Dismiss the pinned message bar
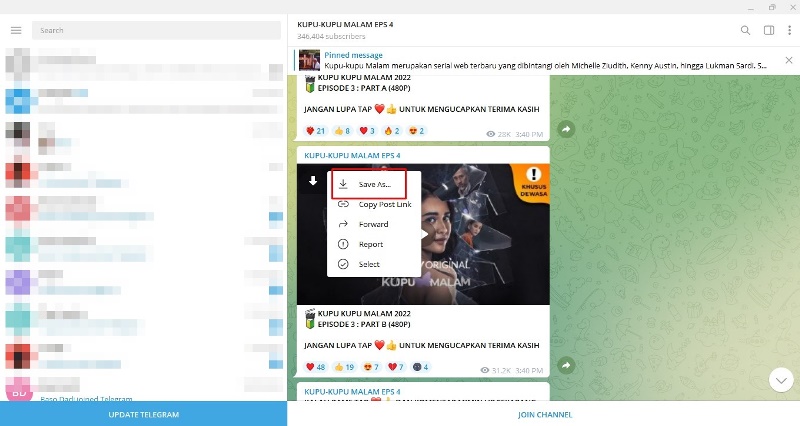The height and width of the screenshot is (426, 800). pyautogui.click(x=789, y=60)
